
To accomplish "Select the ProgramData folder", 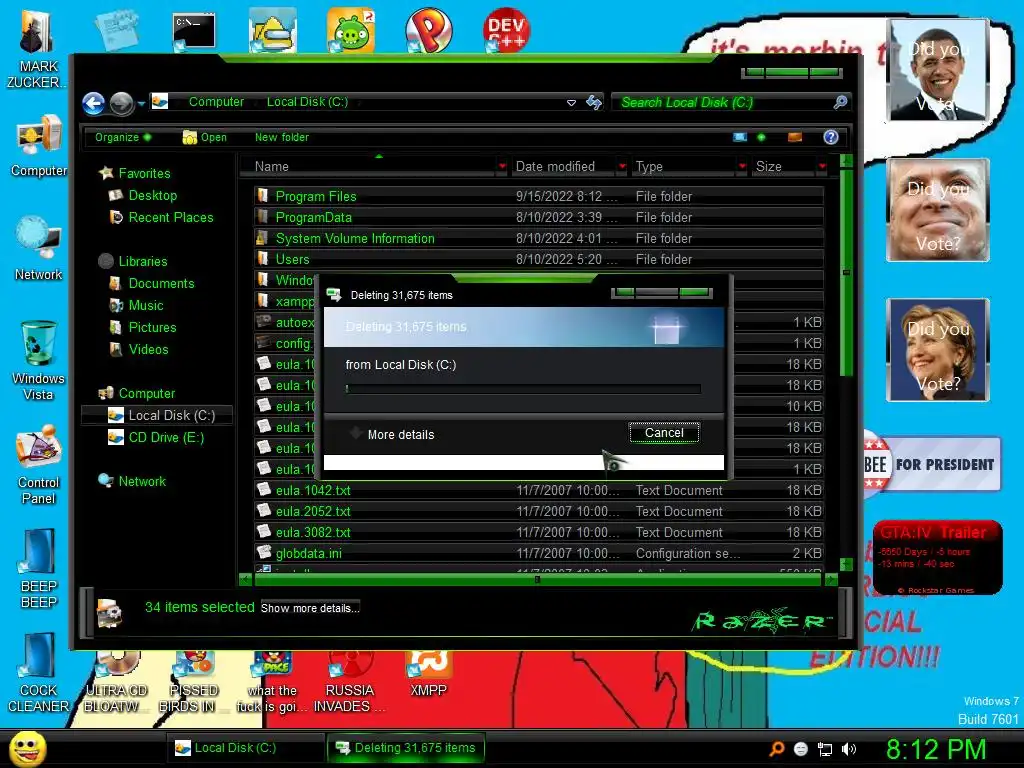I will [539, 217].
